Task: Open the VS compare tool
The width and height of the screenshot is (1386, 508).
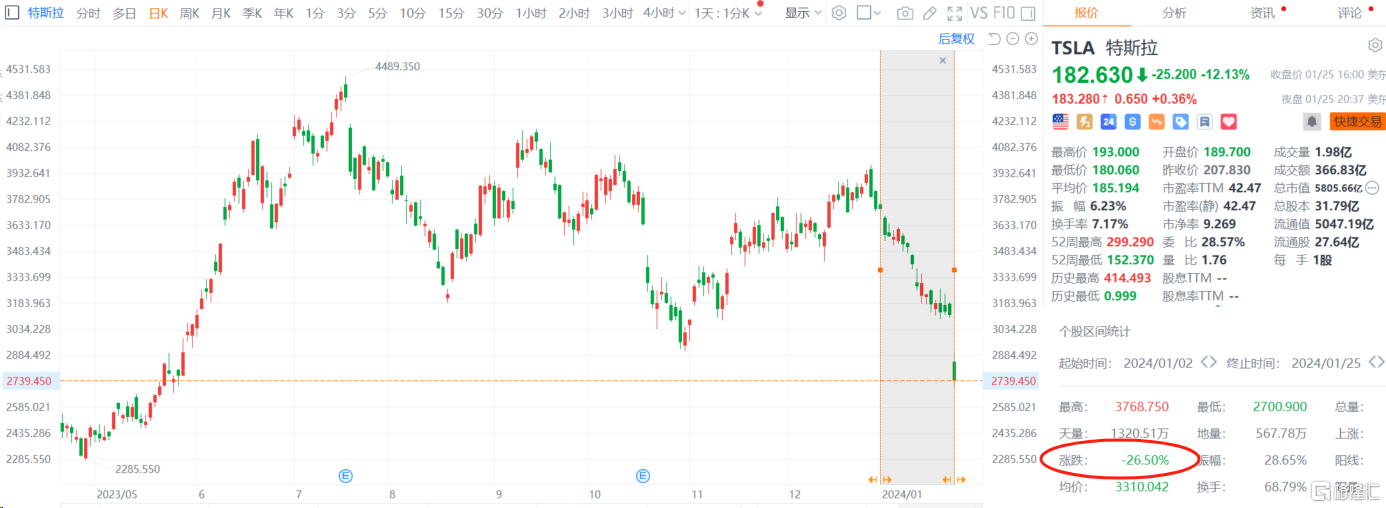Action: click(x=979, y=13)
